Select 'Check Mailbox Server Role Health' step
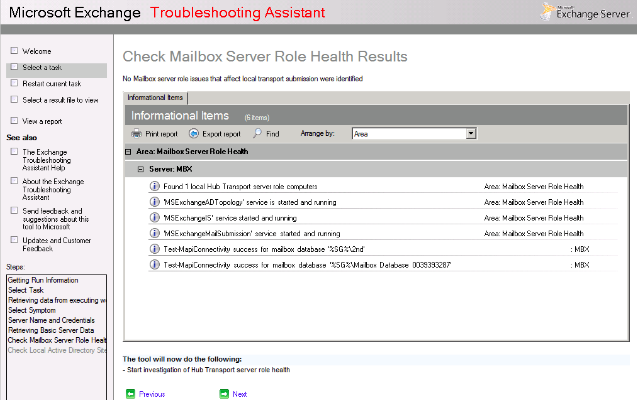637x400 pixels. [57, 340]
